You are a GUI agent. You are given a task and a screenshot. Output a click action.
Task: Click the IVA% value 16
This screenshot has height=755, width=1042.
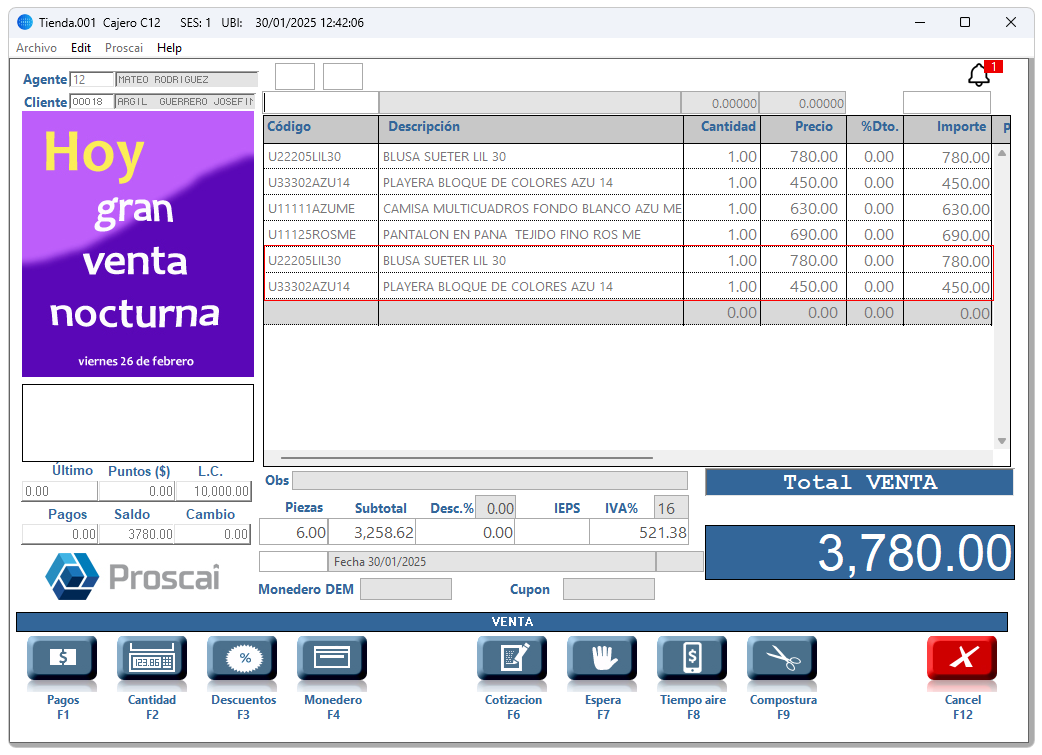pyautogui.click(x=671, y=508)
